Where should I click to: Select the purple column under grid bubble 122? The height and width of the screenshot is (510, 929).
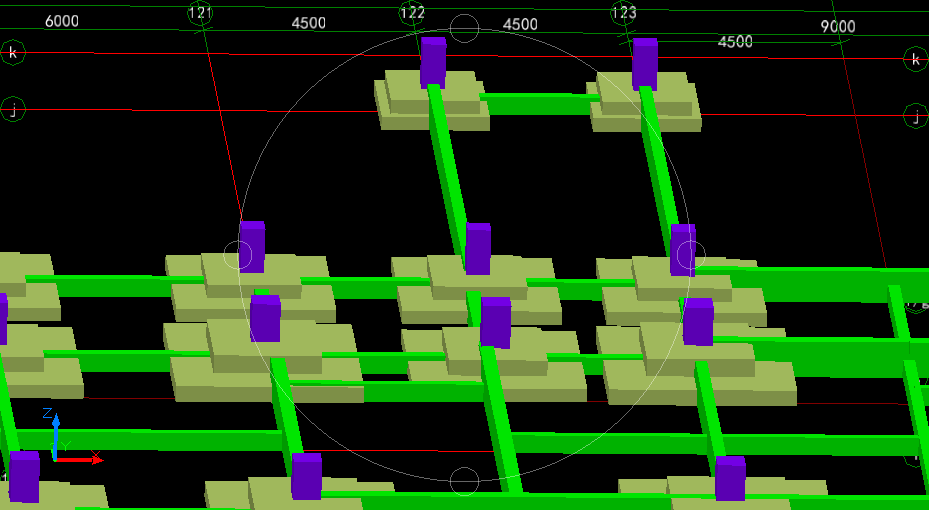(x=433, y=63)
